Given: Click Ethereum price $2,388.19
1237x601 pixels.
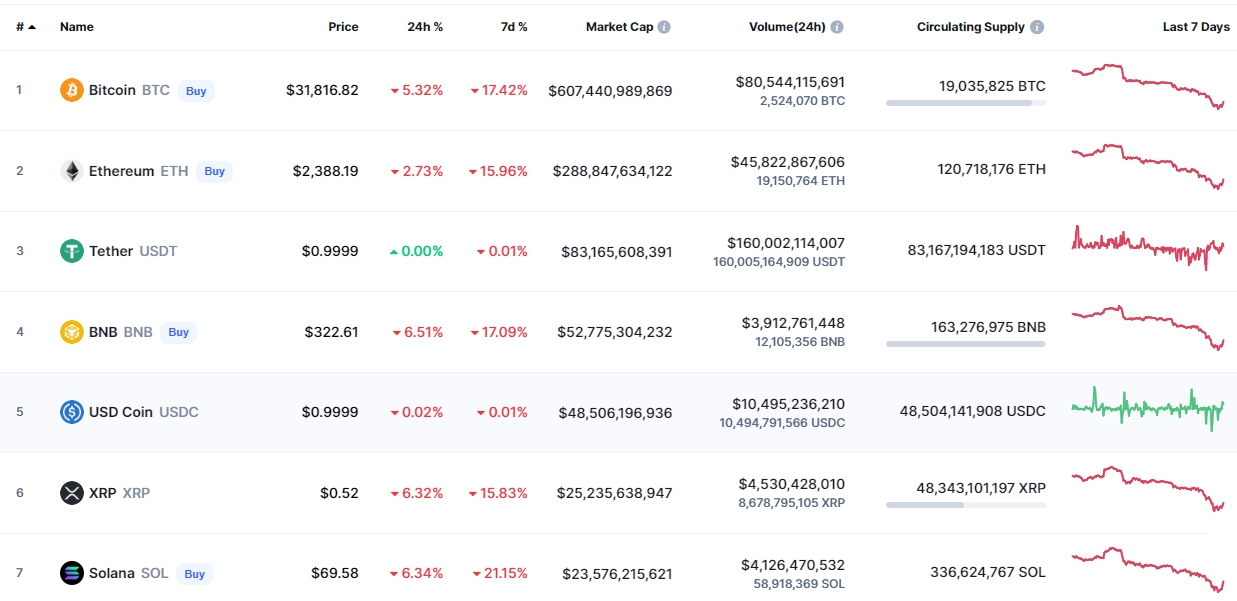Looking at the screenshot, I should (326, 171).
